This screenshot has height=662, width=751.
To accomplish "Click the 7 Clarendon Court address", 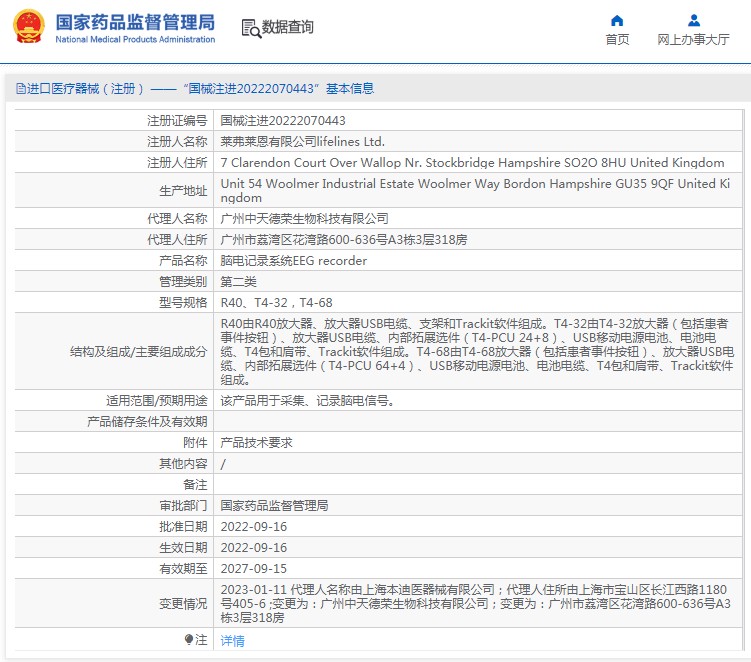I will pyautogui.click(x=472, y=163).
